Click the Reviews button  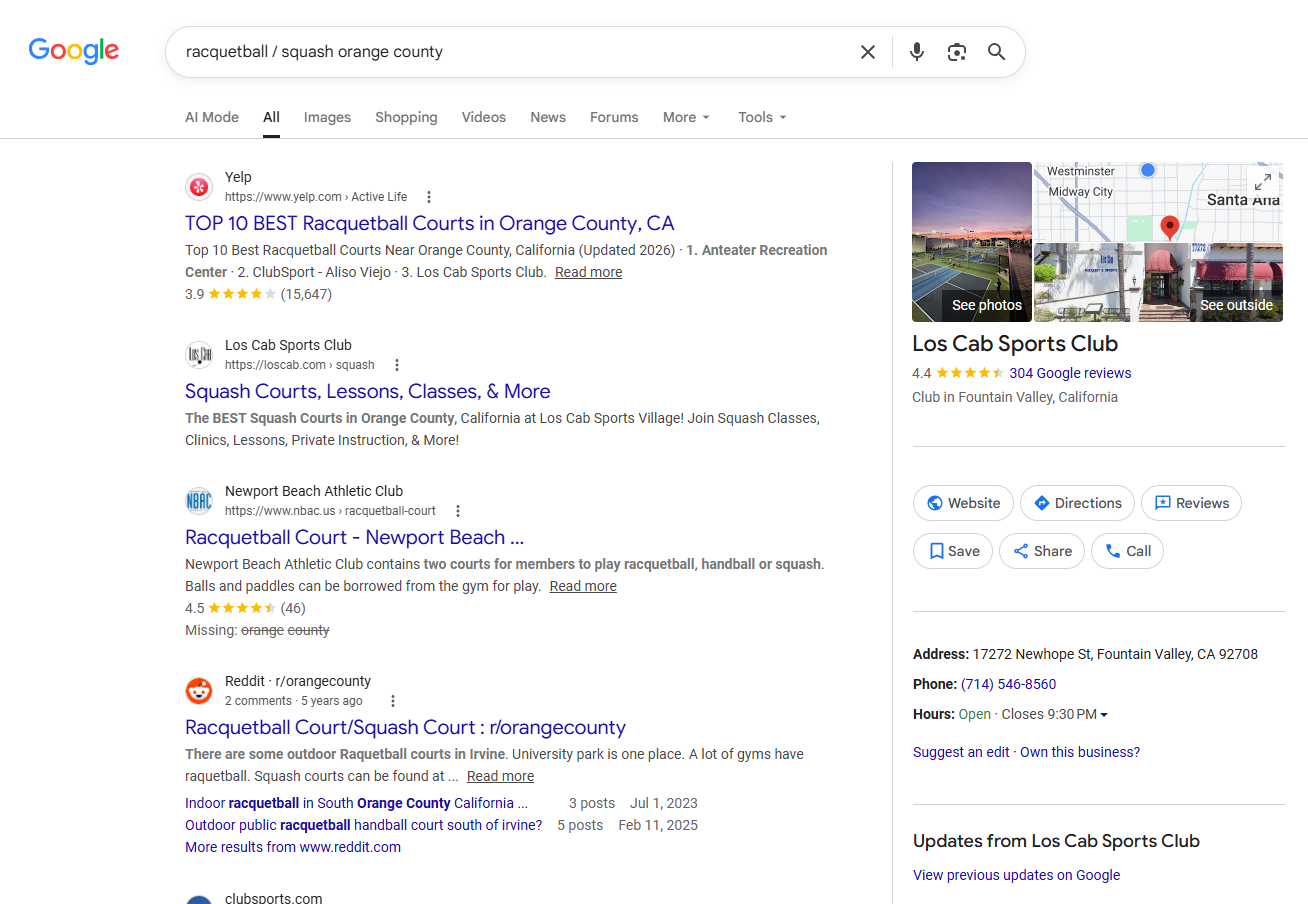[1191, 503]
